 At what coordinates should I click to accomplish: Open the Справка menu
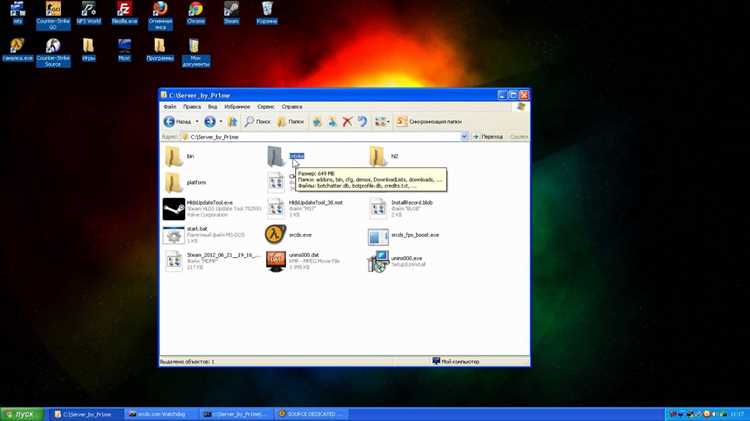[x=292, y=107]
